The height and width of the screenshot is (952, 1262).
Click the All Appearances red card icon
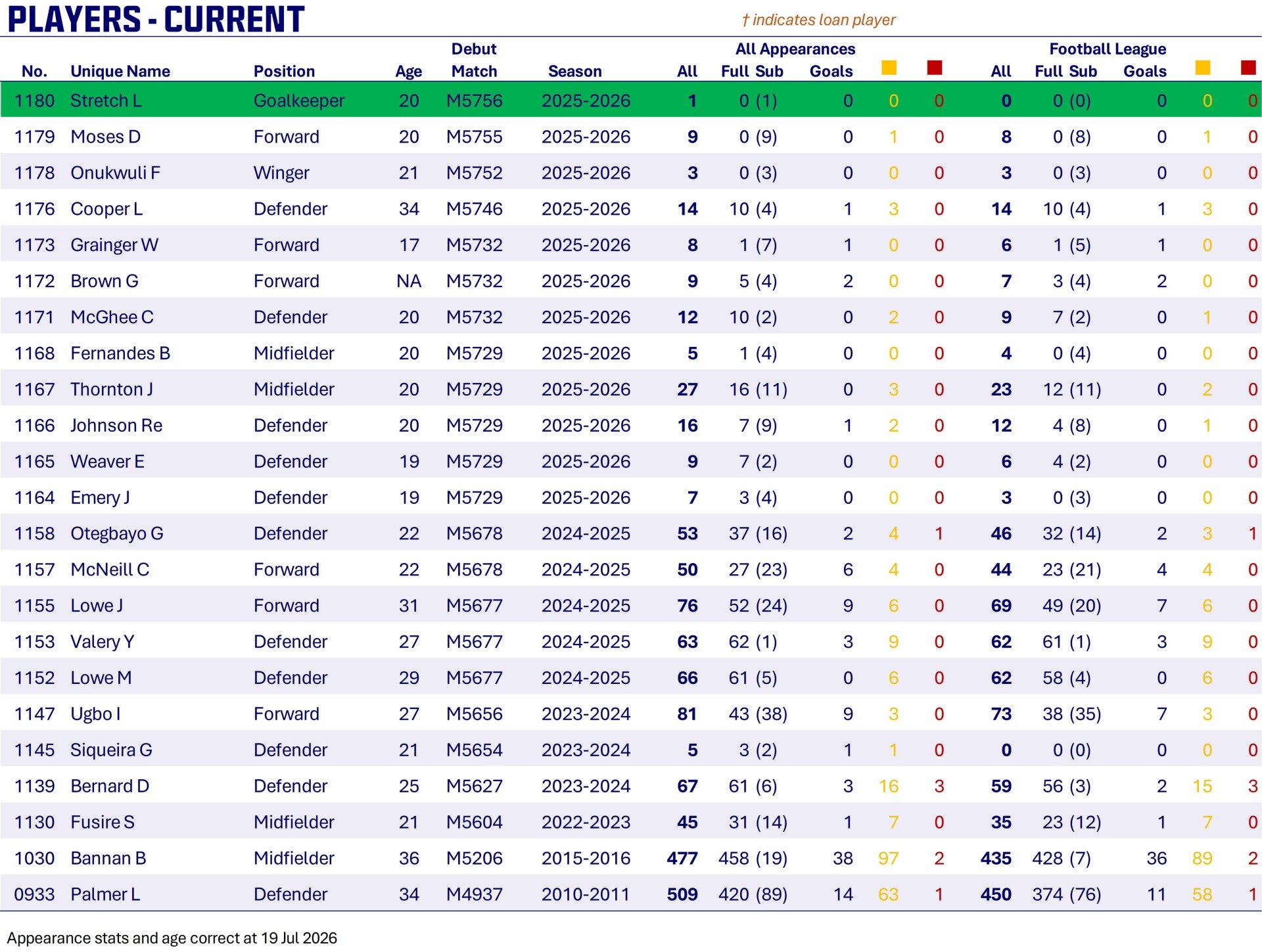tap(935, 68)
